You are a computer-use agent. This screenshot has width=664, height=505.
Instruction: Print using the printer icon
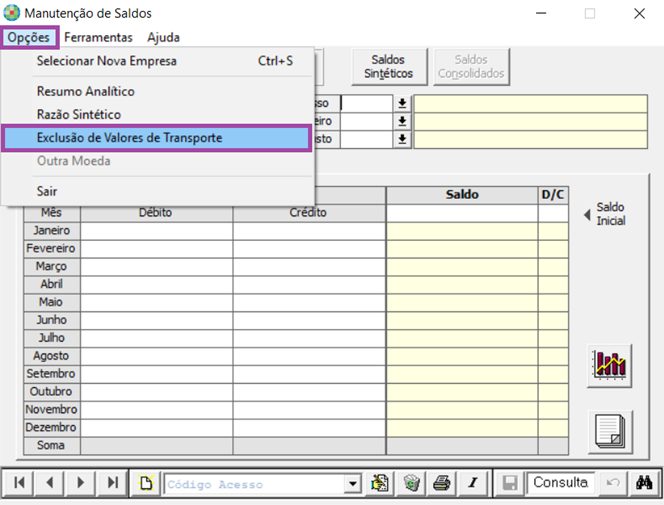pyautogui.click(x=441, y=483)
